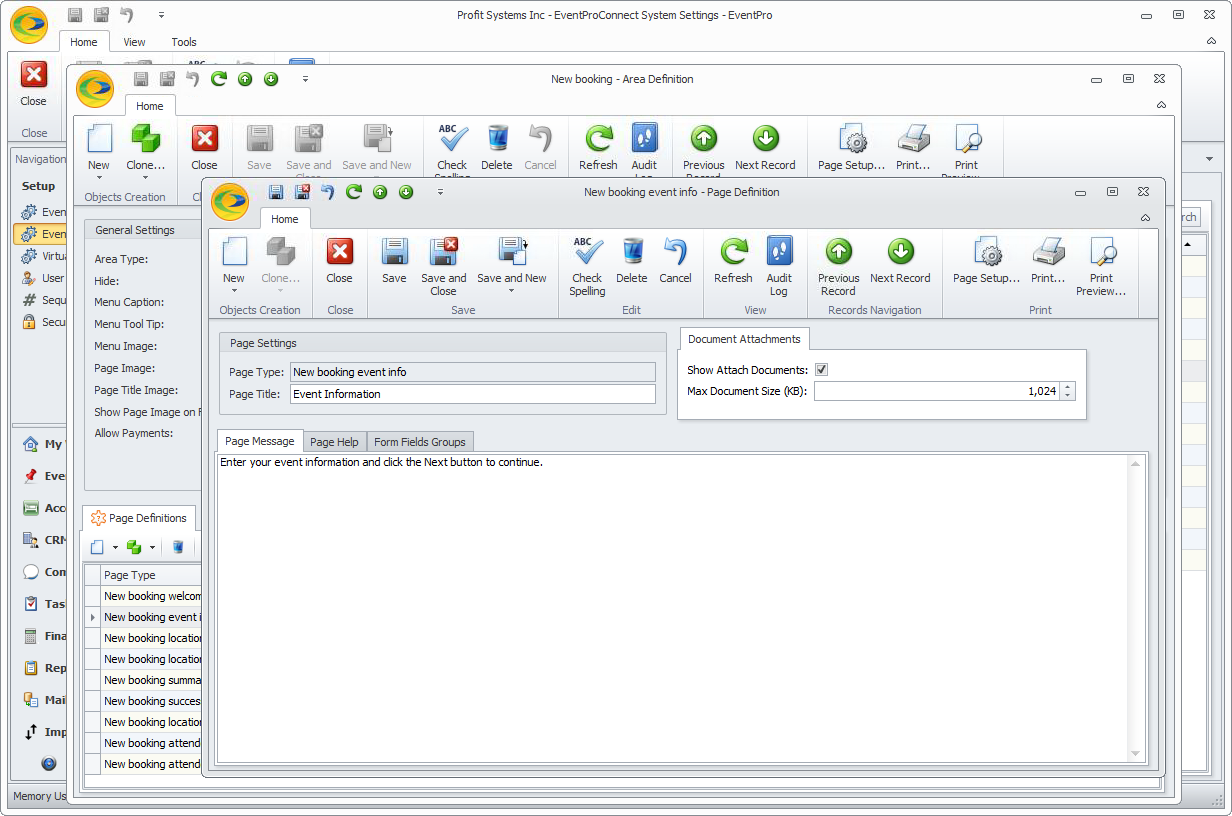The width and height of the screenshot is (1232, 816).
Task: Open Page Setup in the Page Definition ribbon
Action: point(986,261)
